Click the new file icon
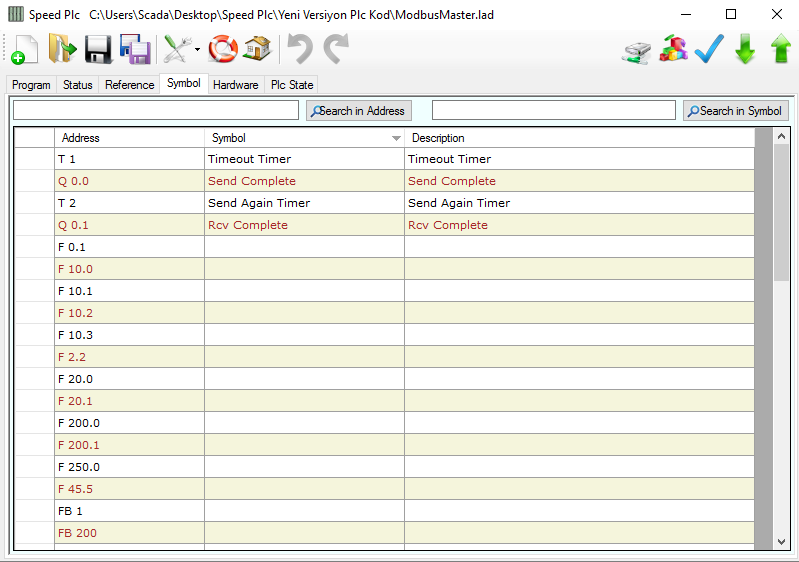 pos(25,49)
